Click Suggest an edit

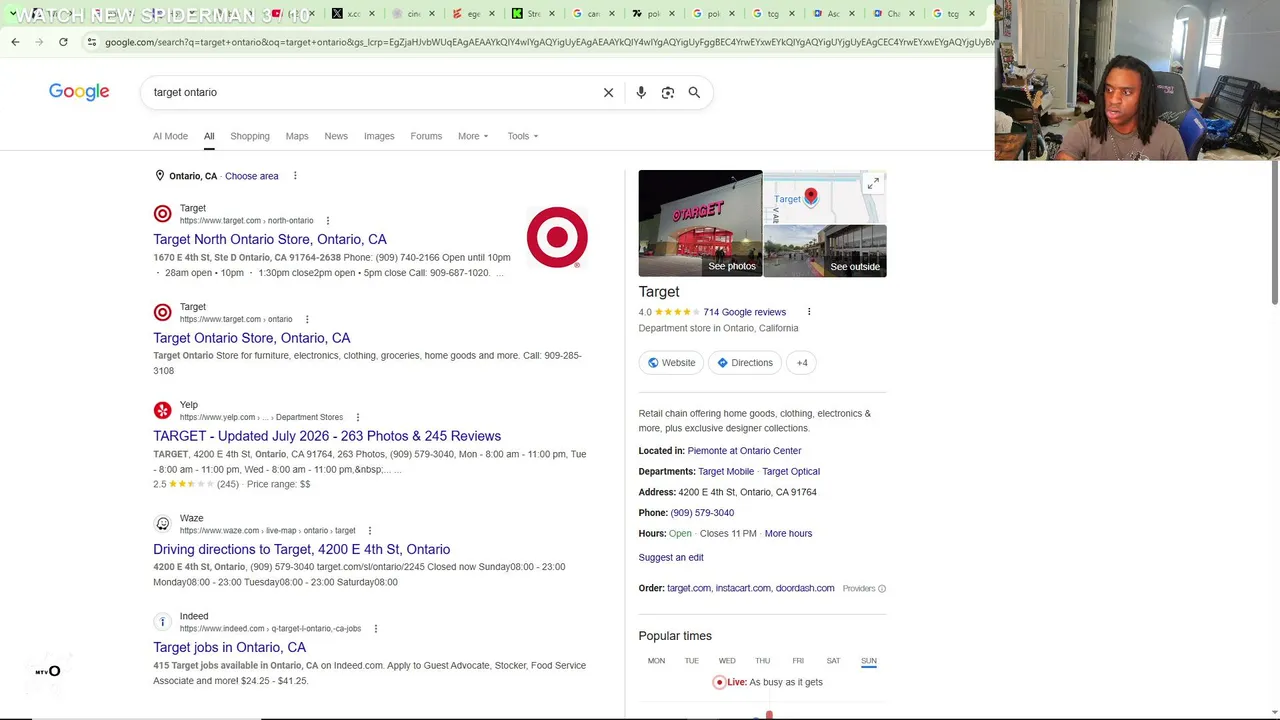tap(671, 558)
